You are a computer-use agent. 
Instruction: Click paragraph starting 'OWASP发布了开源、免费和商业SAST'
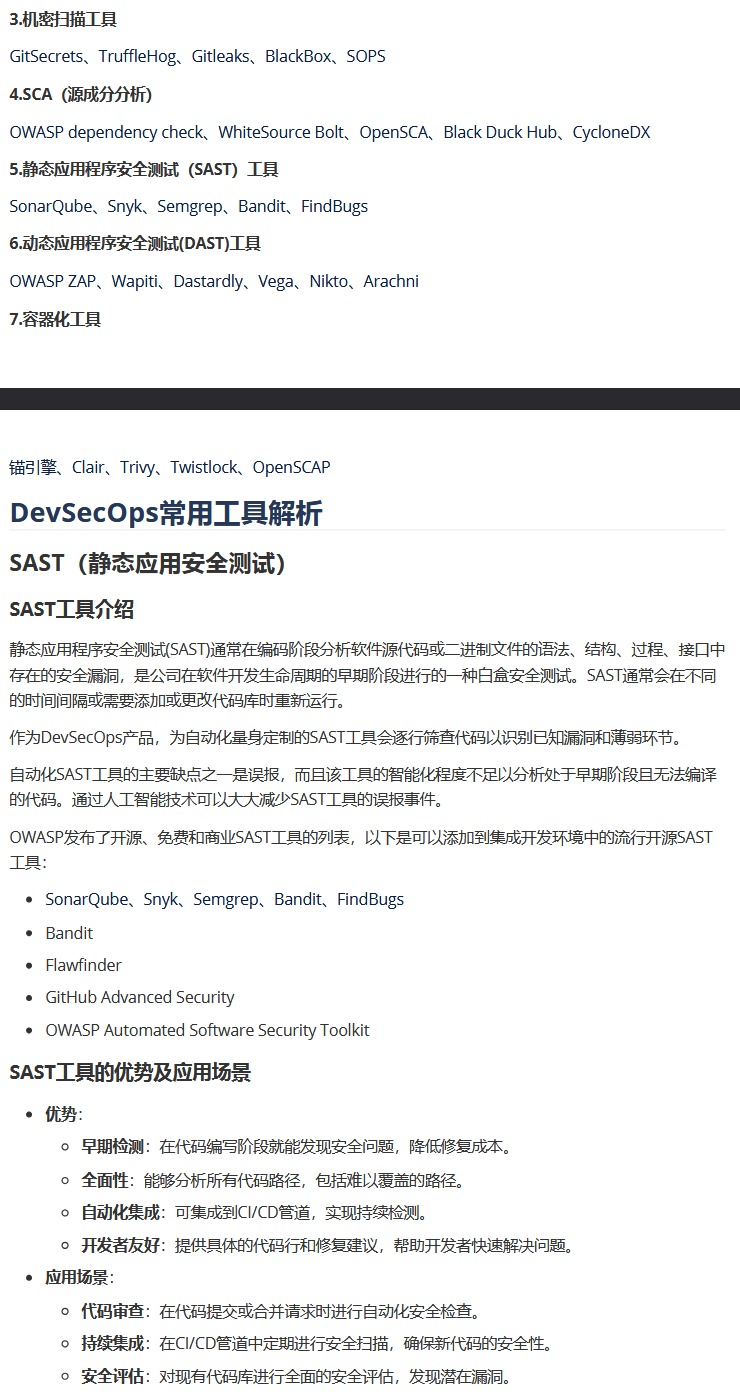click(x=361, y=848)
